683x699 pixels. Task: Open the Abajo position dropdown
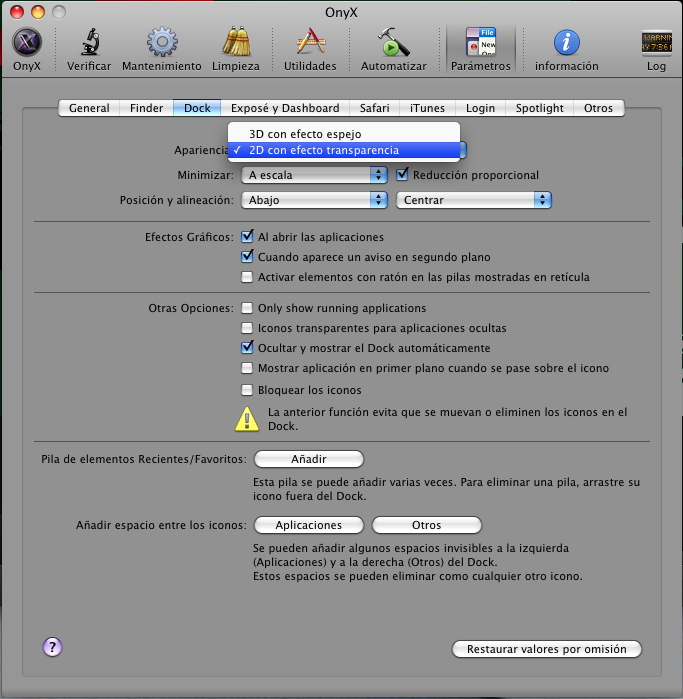314,200
